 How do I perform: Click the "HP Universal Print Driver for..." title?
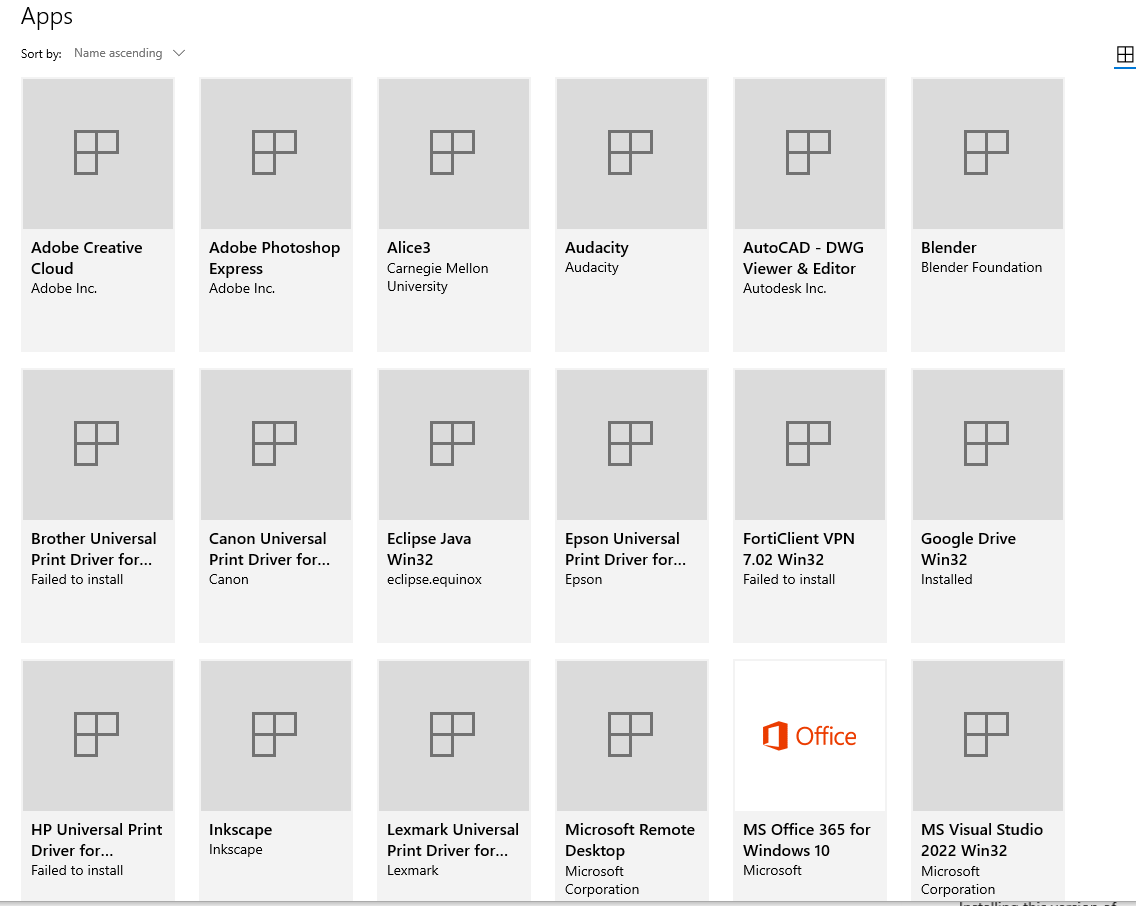96,840
